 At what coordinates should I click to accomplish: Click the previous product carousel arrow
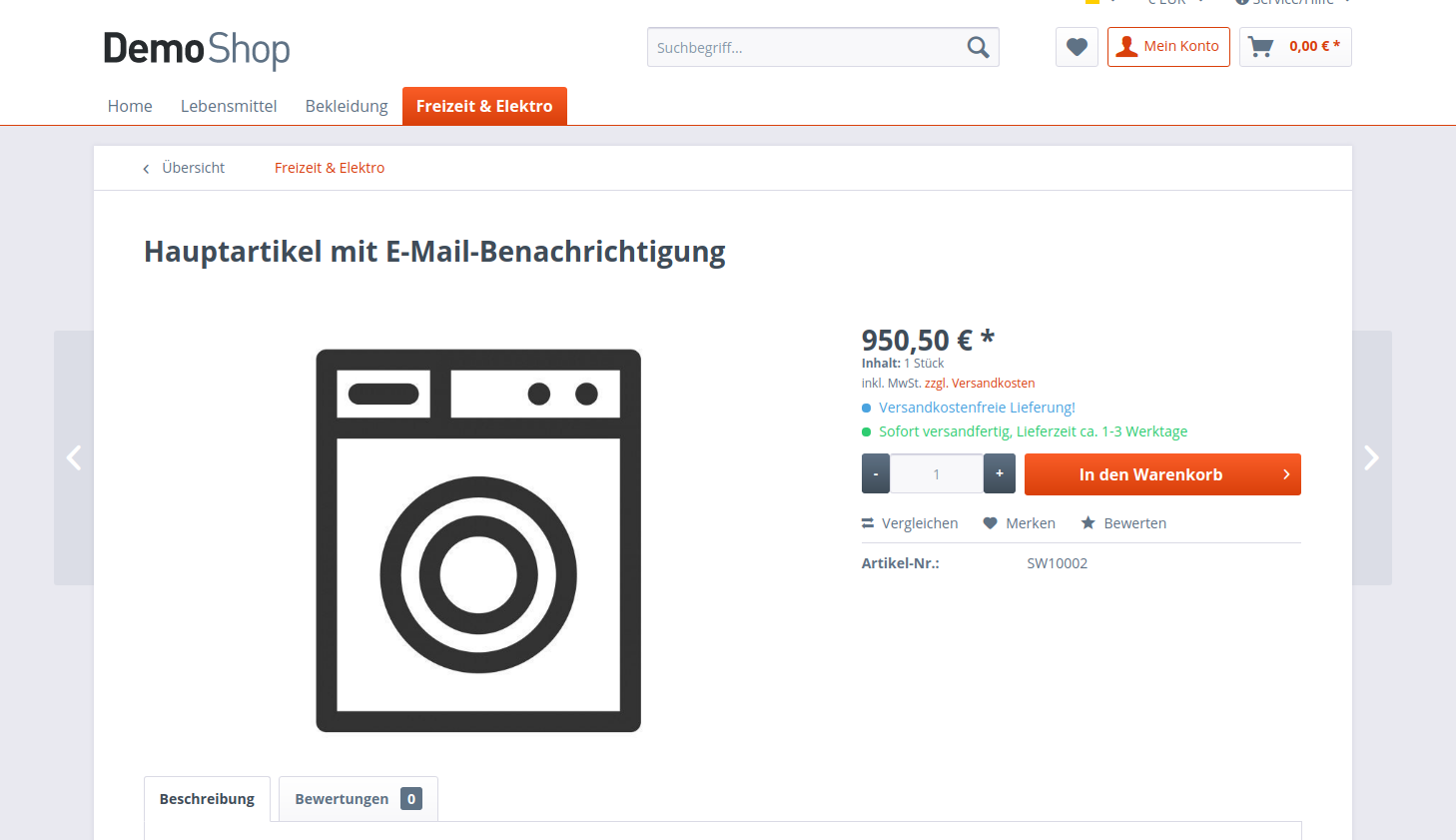tap(75, 457)
